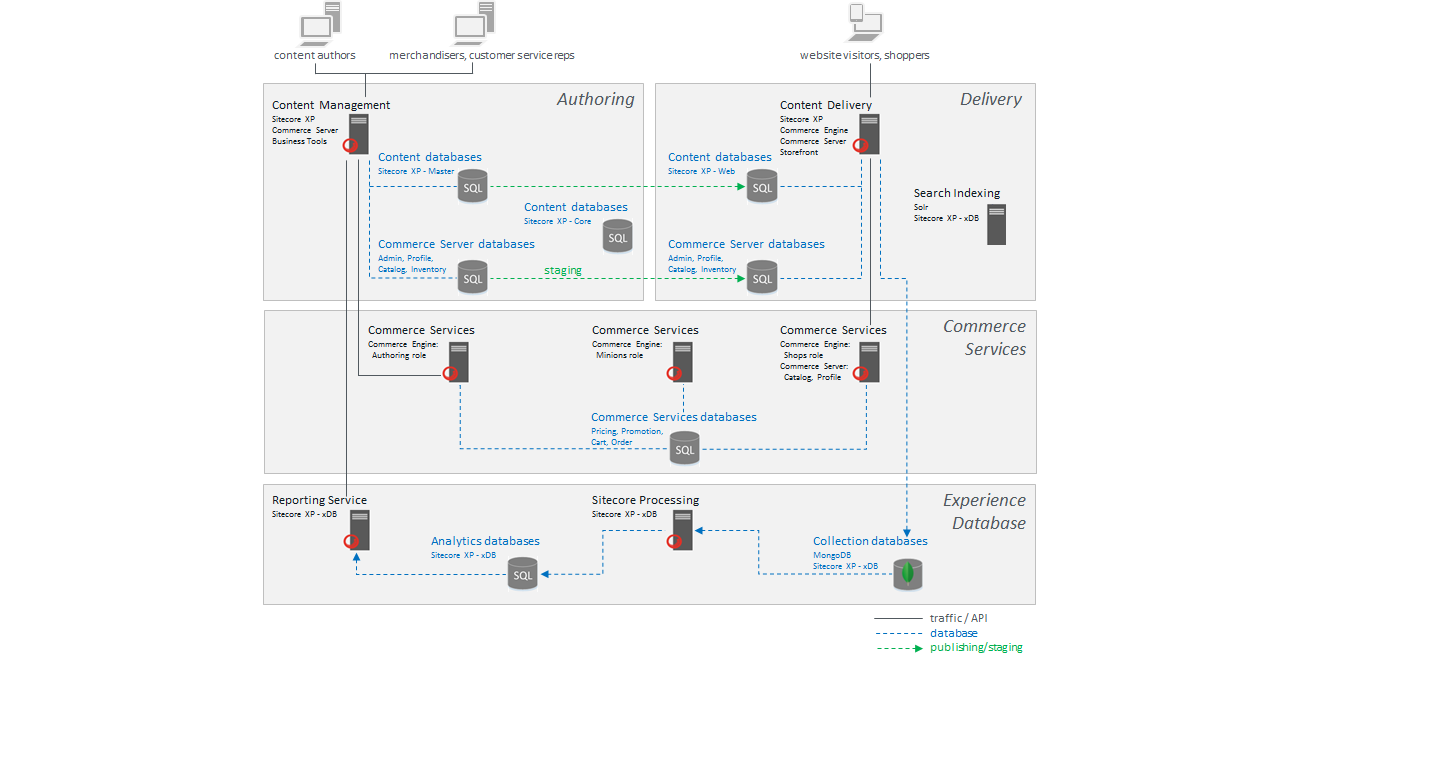Click the 'database' legend entry
Viewport: 1453px width, 783px height.
(954, 633)
